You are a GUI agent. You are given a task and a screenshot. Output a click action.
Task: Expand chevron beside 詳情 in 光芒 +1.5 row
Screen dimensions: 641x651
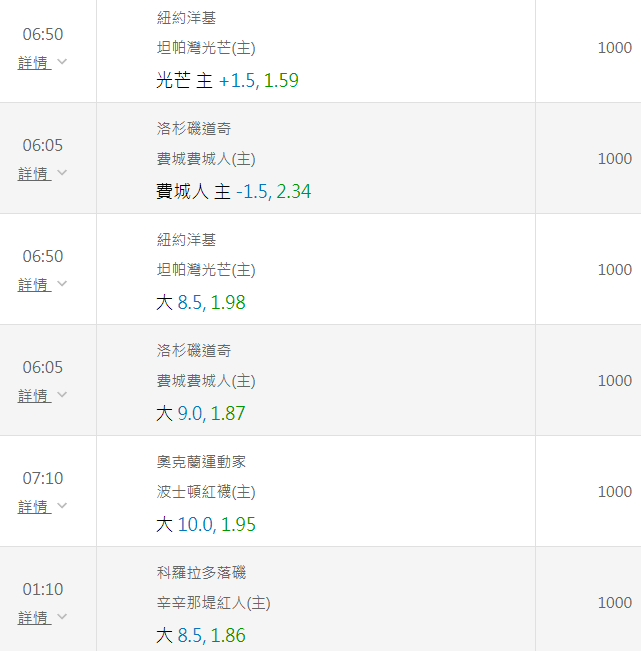pyautogui.click(x=62, y=62)
